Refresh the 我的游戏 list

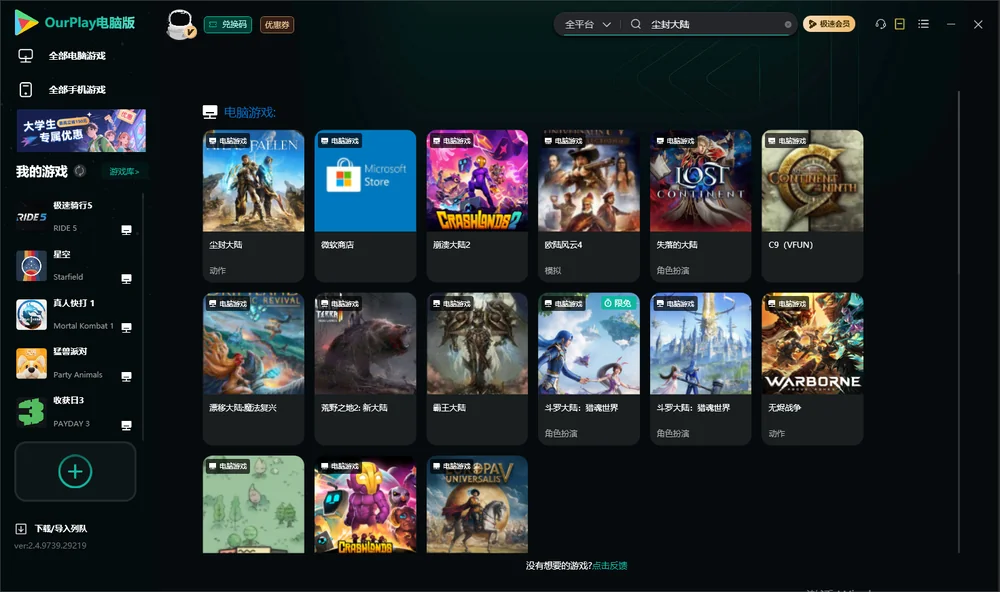(x=80, y=171)
